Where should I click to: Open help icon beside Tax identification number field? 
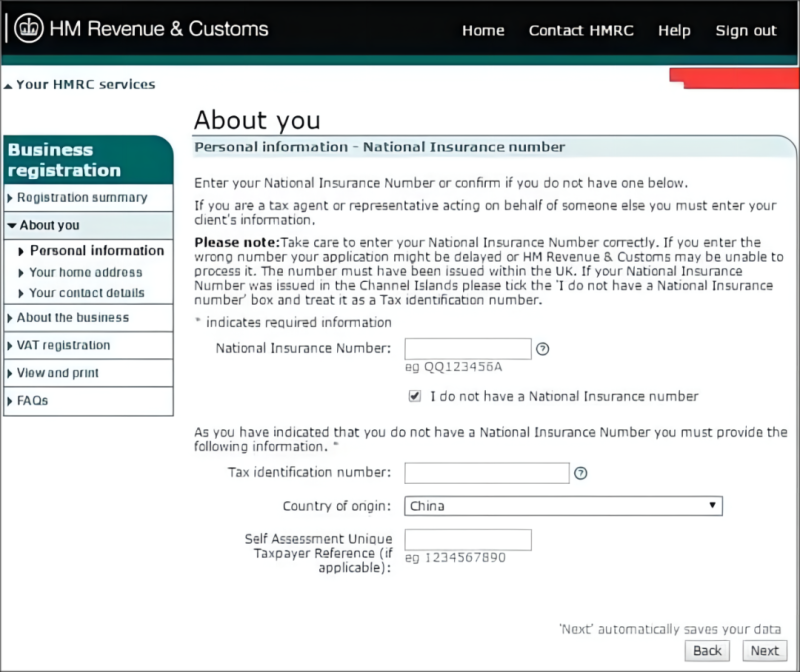(x=581, y=474)
